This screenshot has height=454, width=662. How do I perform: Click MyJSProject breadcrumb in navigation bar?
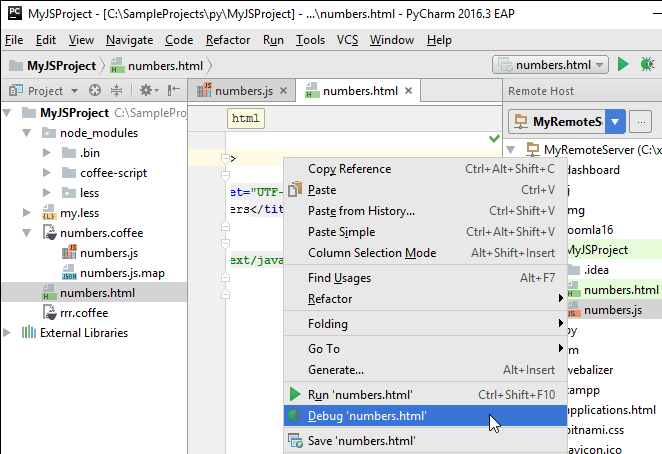click(x=53, y=66)
